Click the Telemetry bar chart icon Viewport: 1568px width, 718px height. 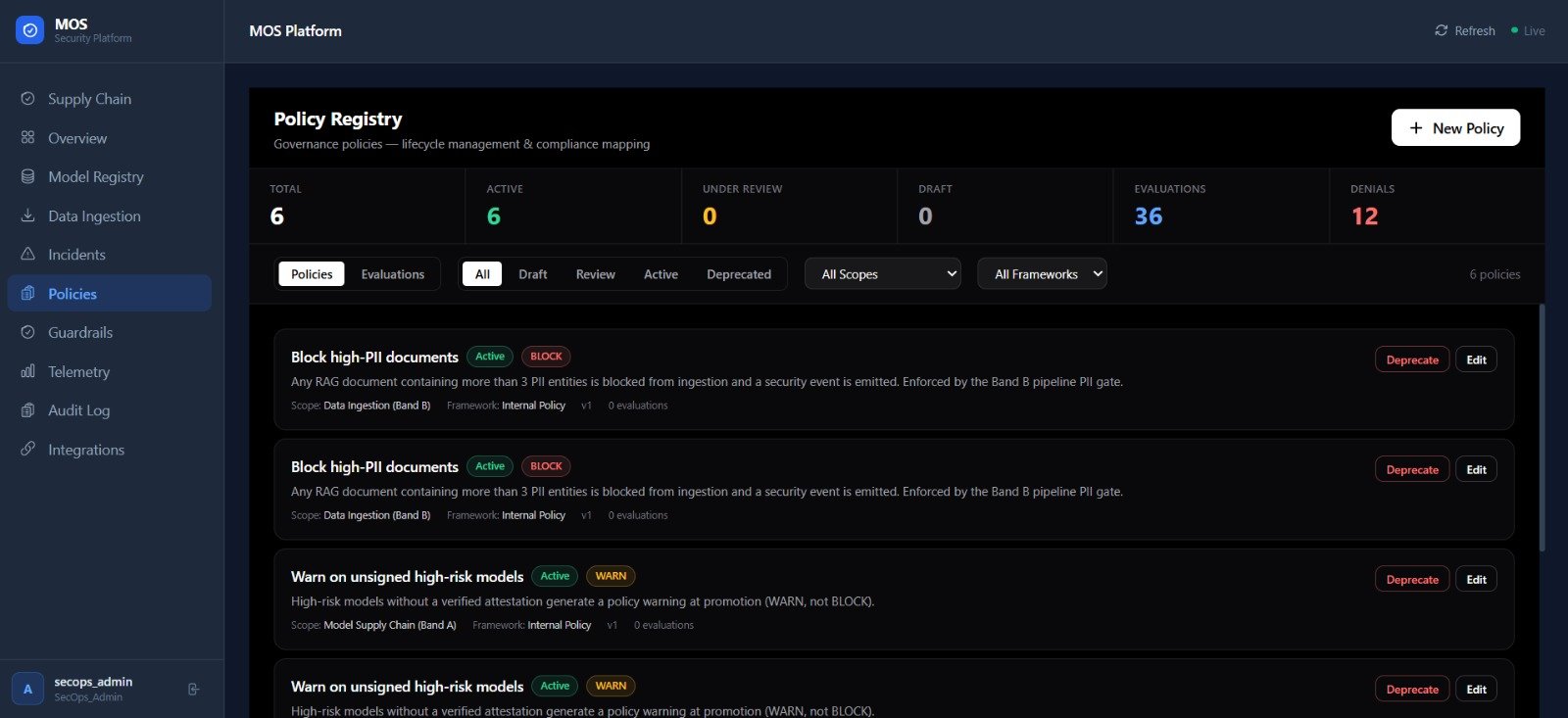click(x=27, y=371)
